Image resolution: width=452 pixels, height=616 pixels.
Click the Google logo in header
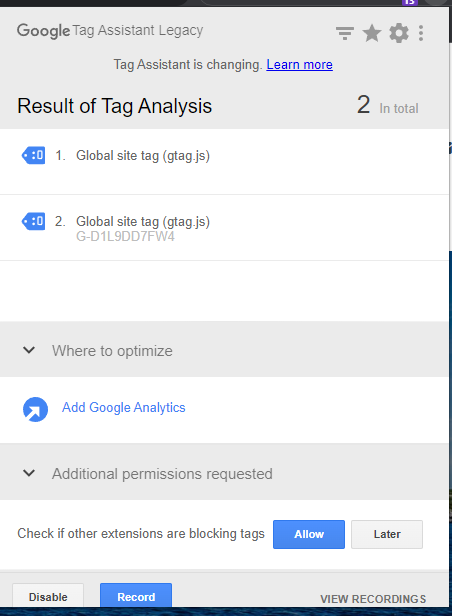[x=43, y=31]
